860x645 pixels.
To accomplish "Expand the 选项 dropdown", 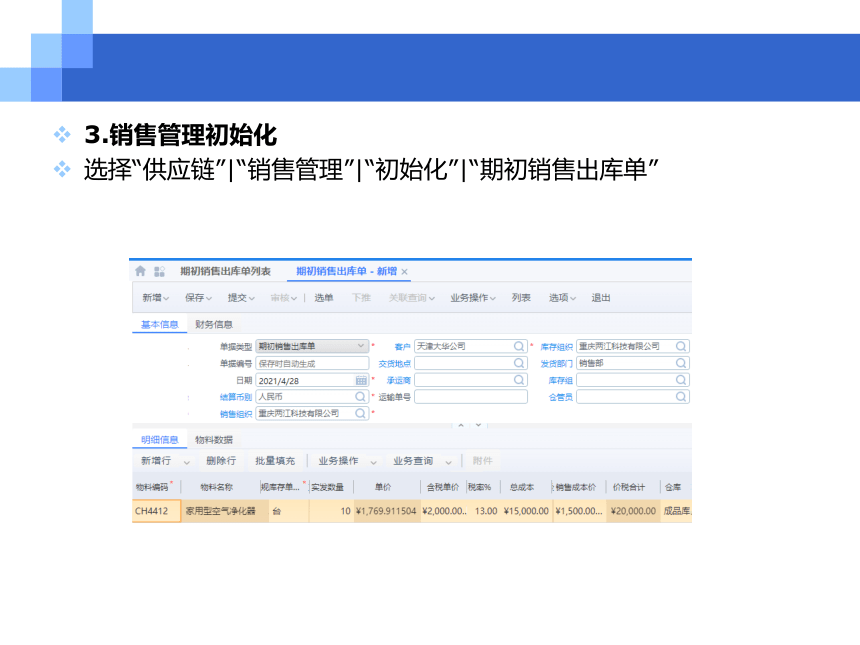I will (573, 298).
